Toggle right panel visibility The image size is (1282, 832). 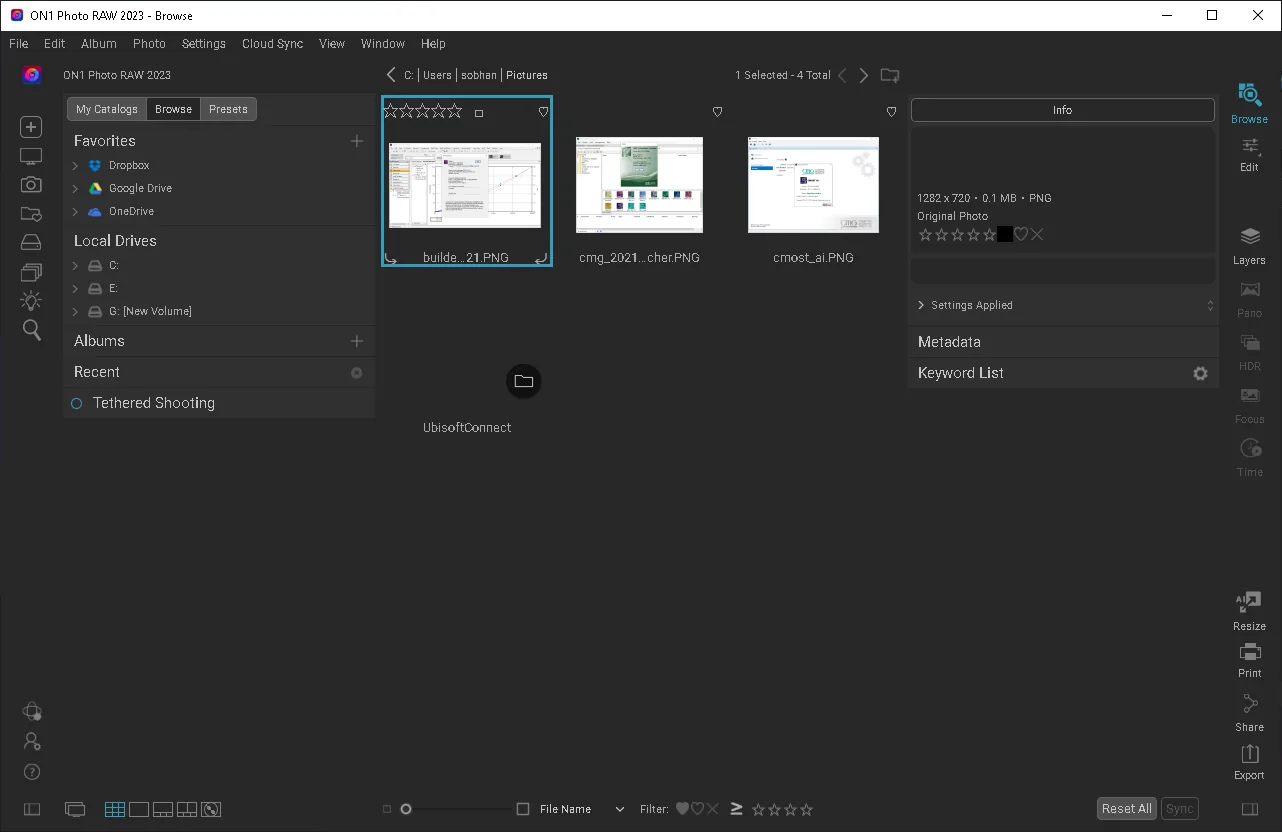coord(1249,809)
